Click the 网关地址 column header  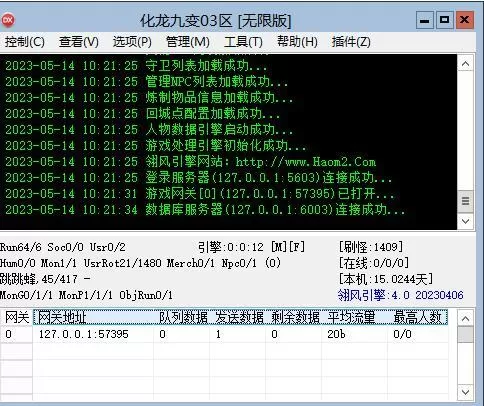coord(94,317)
